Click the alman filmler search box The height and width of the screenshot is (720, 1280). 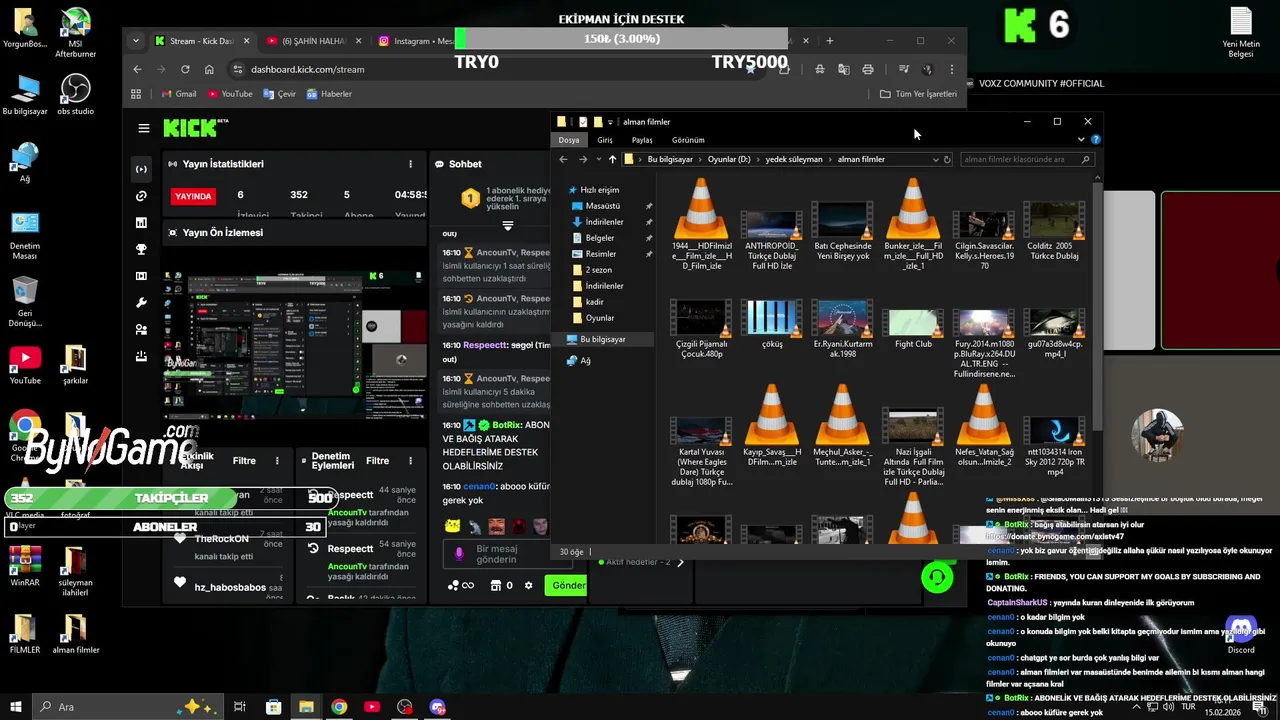point(1026,159)
